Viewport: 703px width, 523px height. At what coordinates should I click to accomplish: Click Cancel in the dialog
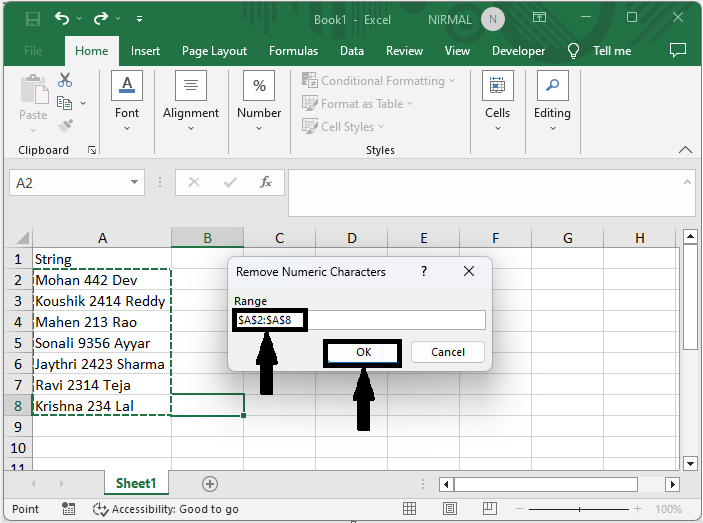coord(447,352)
